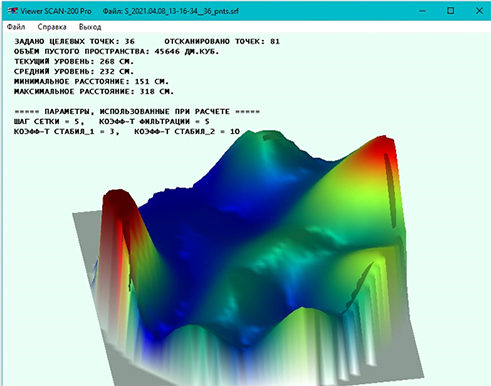
Task: Open the Файл menu
Action: pyautogui.click(x=16, y=27)
